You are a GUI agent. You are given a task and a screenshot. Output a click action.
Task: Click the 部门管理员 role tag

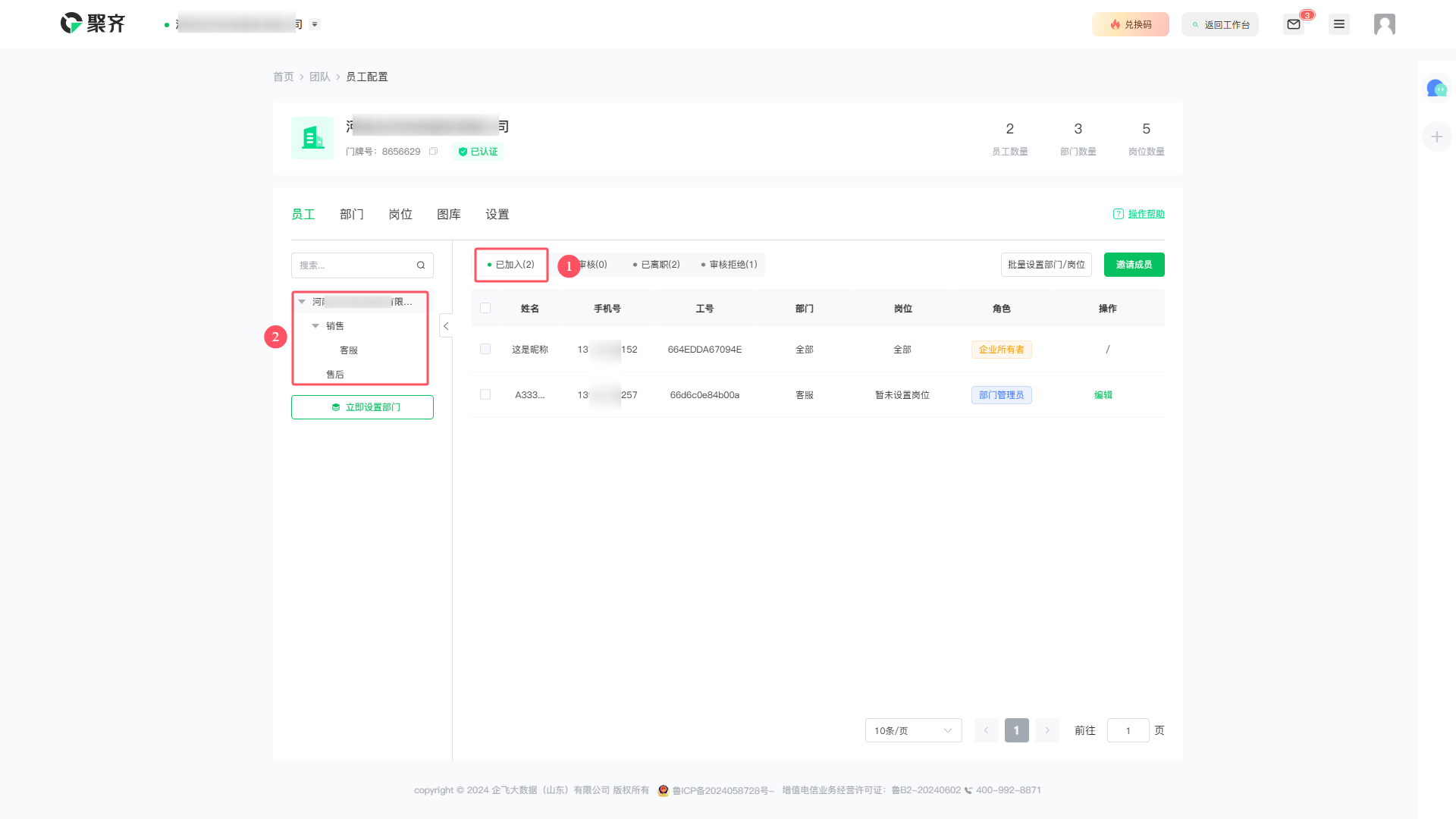point(1001,395)
